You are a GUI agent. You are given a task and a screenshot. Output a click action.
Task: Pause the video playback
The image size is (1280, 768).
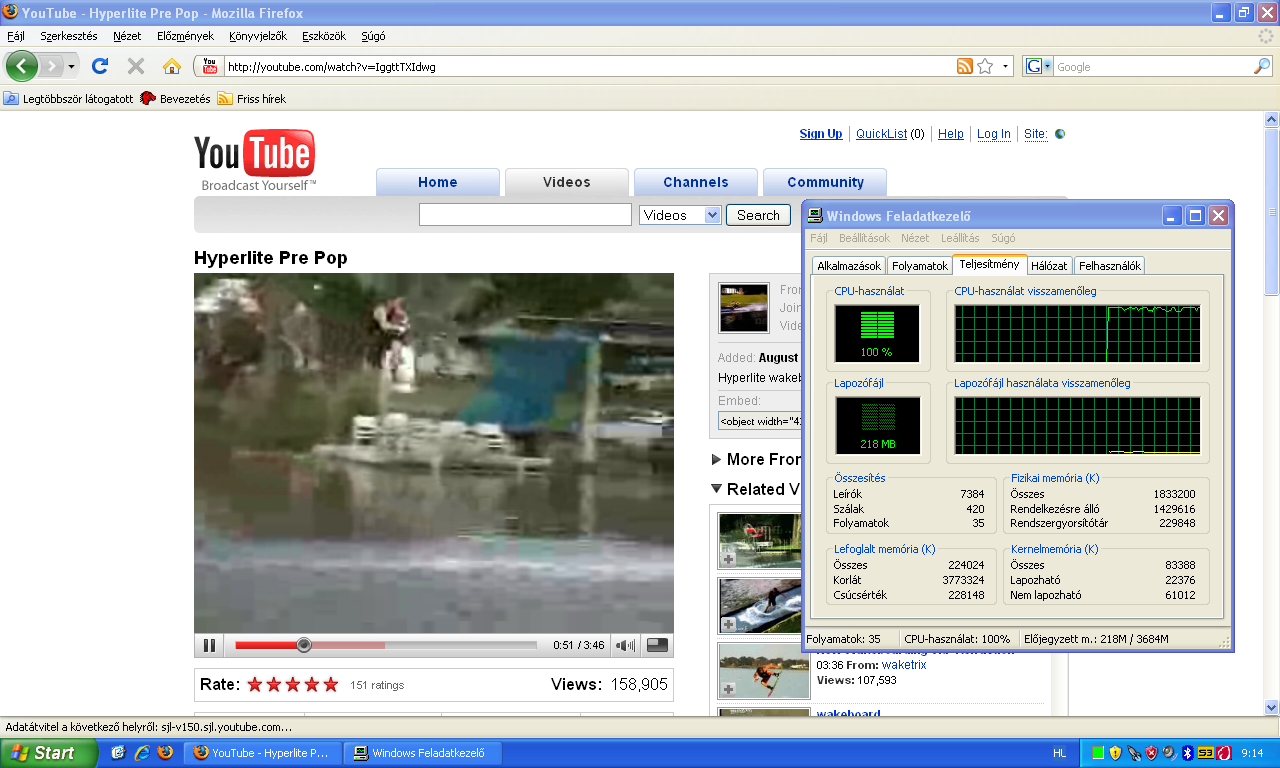[210, 646]
